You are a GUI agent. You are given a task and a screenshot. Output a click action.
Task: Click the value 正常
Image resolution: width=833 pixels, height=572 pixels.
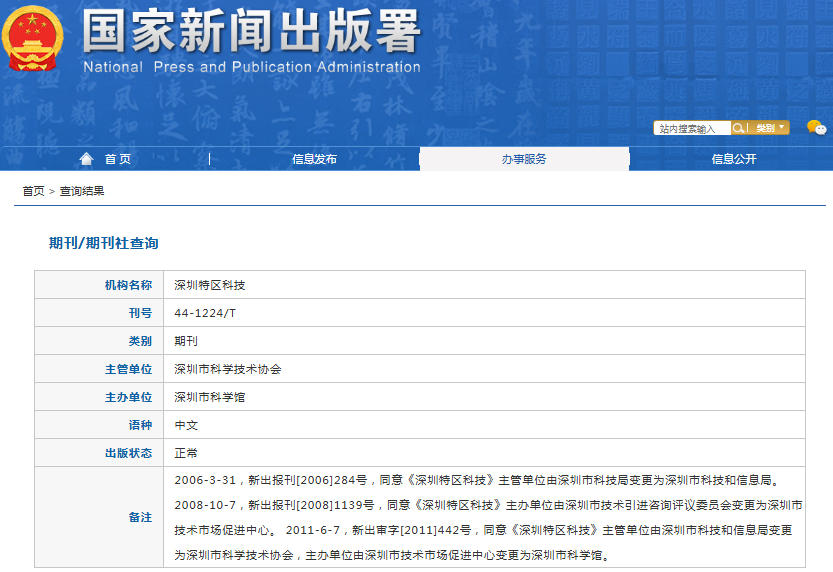tap(186, 453)
